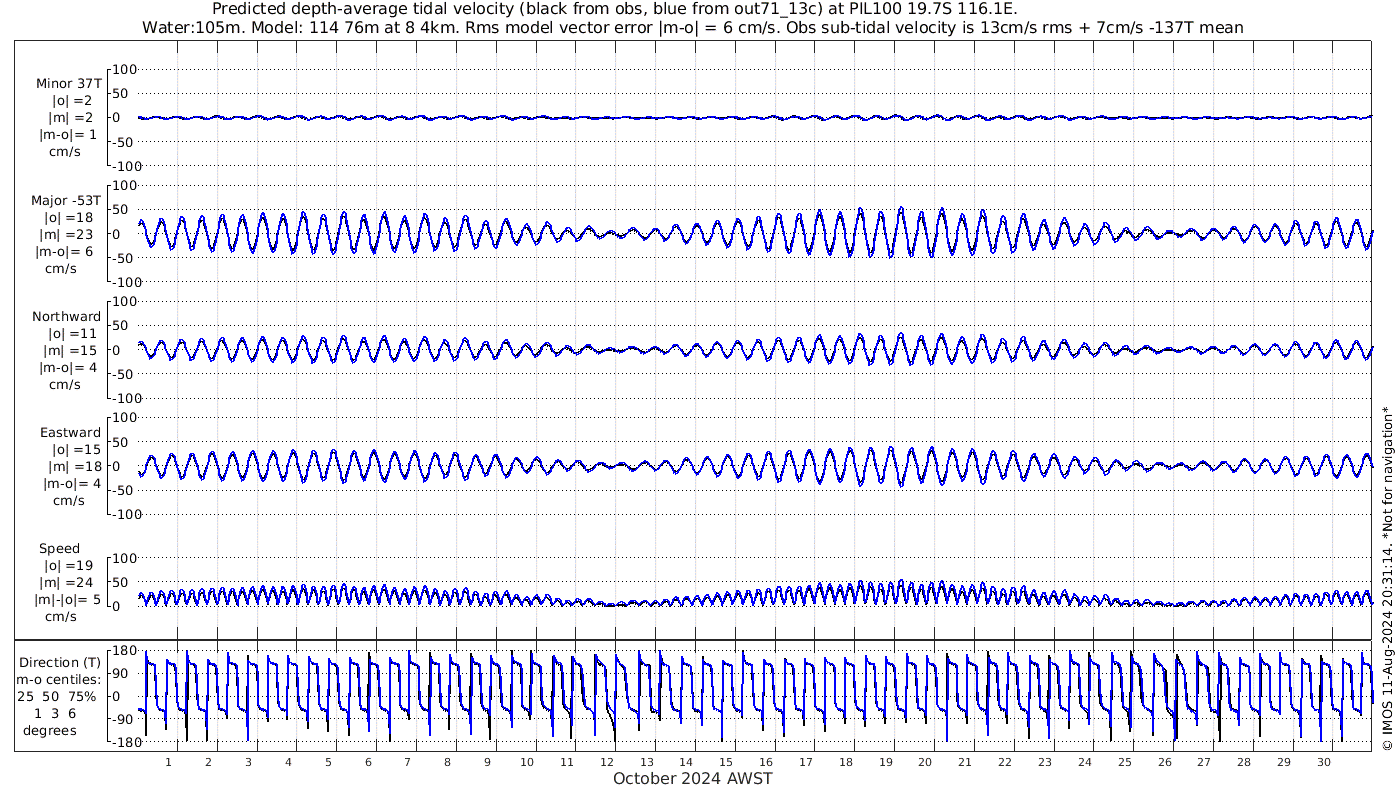Click the 'Major -53T' panel label
The image size is (1400, 800).
coord(66,200)
